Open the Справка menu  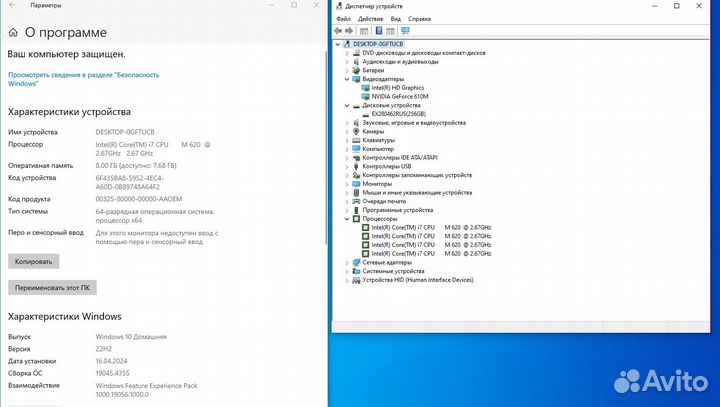[x=419, y=19]
